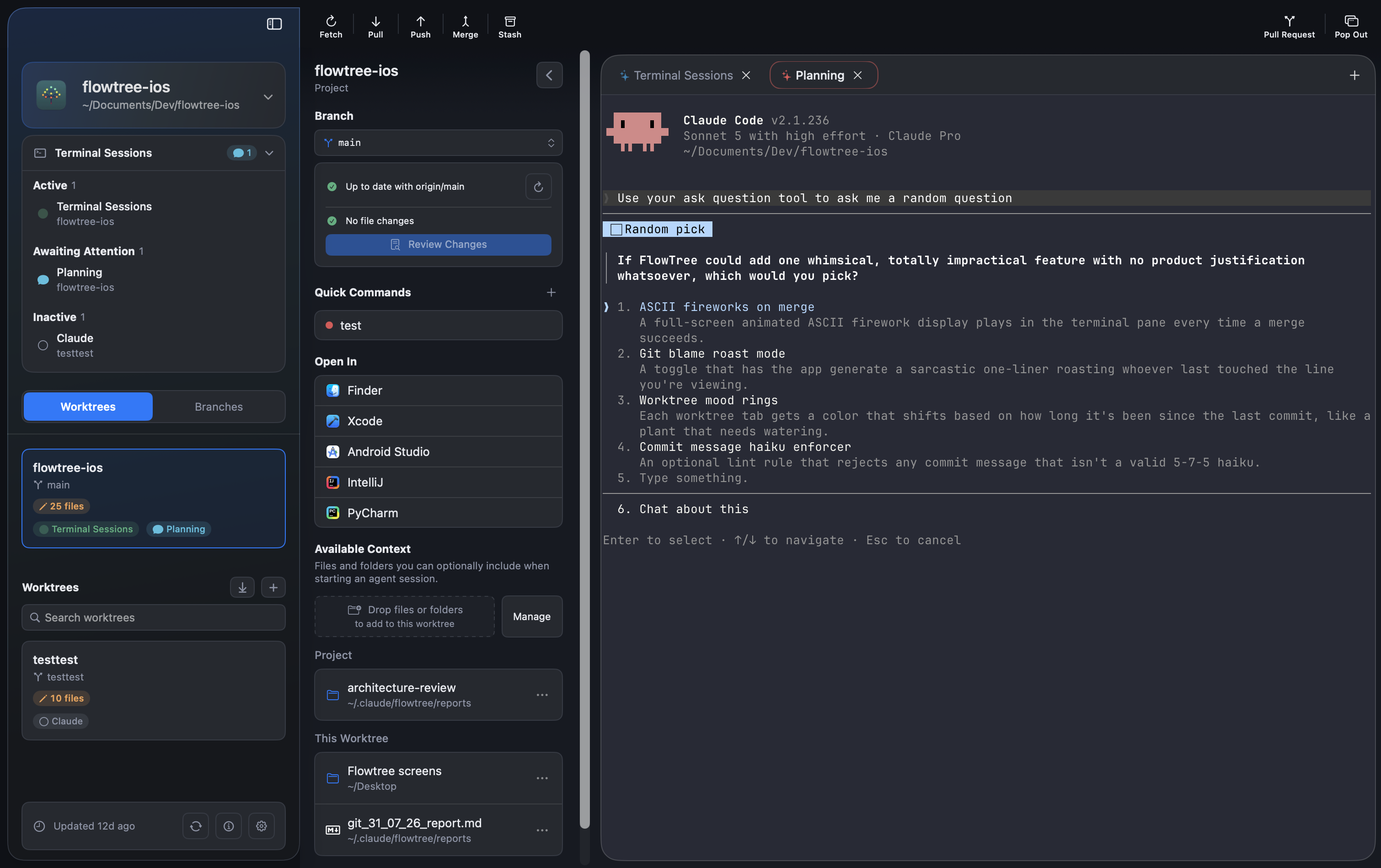Click the Claude chip on testtest card
The width and height of the screenshot is (1381, 868).
point(60,722)
